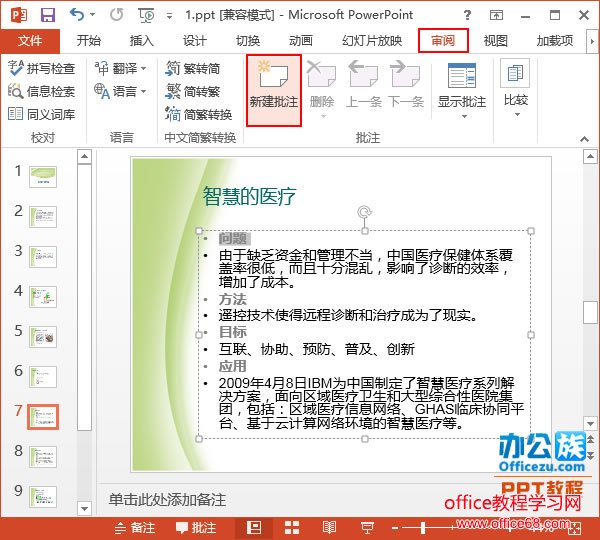Open the 文件 File tab
Image resolution: width=600 pixels, height=540 pixels.
[x=30, y=41]
